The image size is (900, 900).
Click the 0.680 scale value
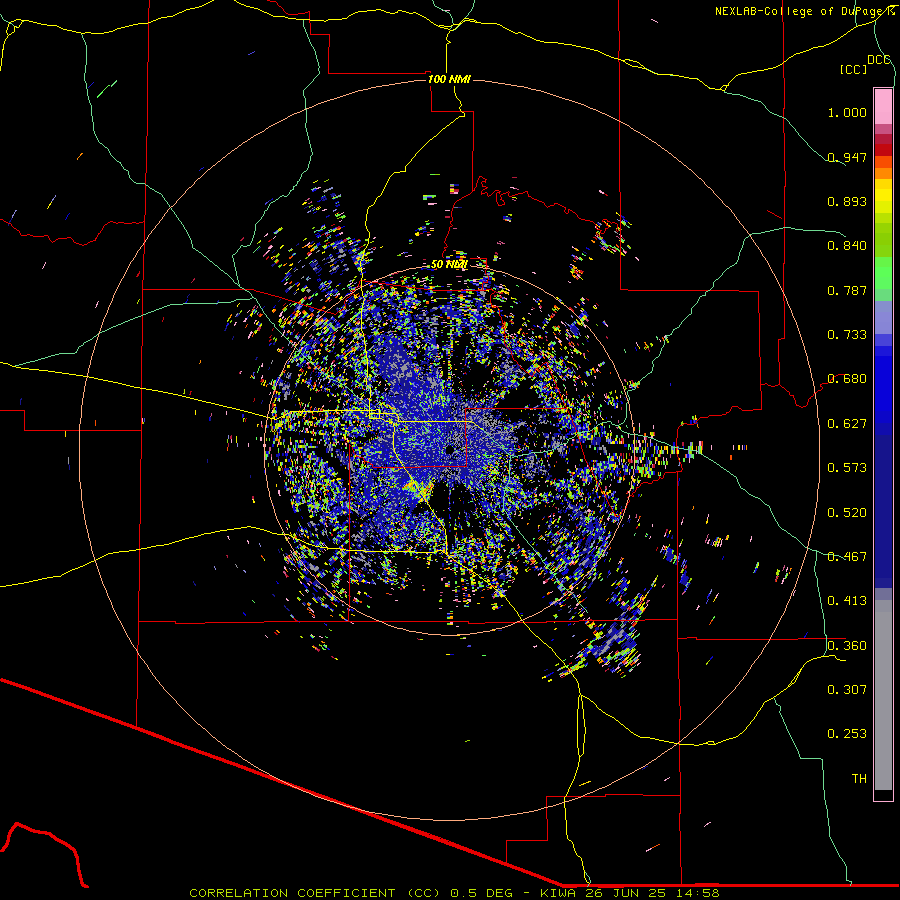(847, 379)
